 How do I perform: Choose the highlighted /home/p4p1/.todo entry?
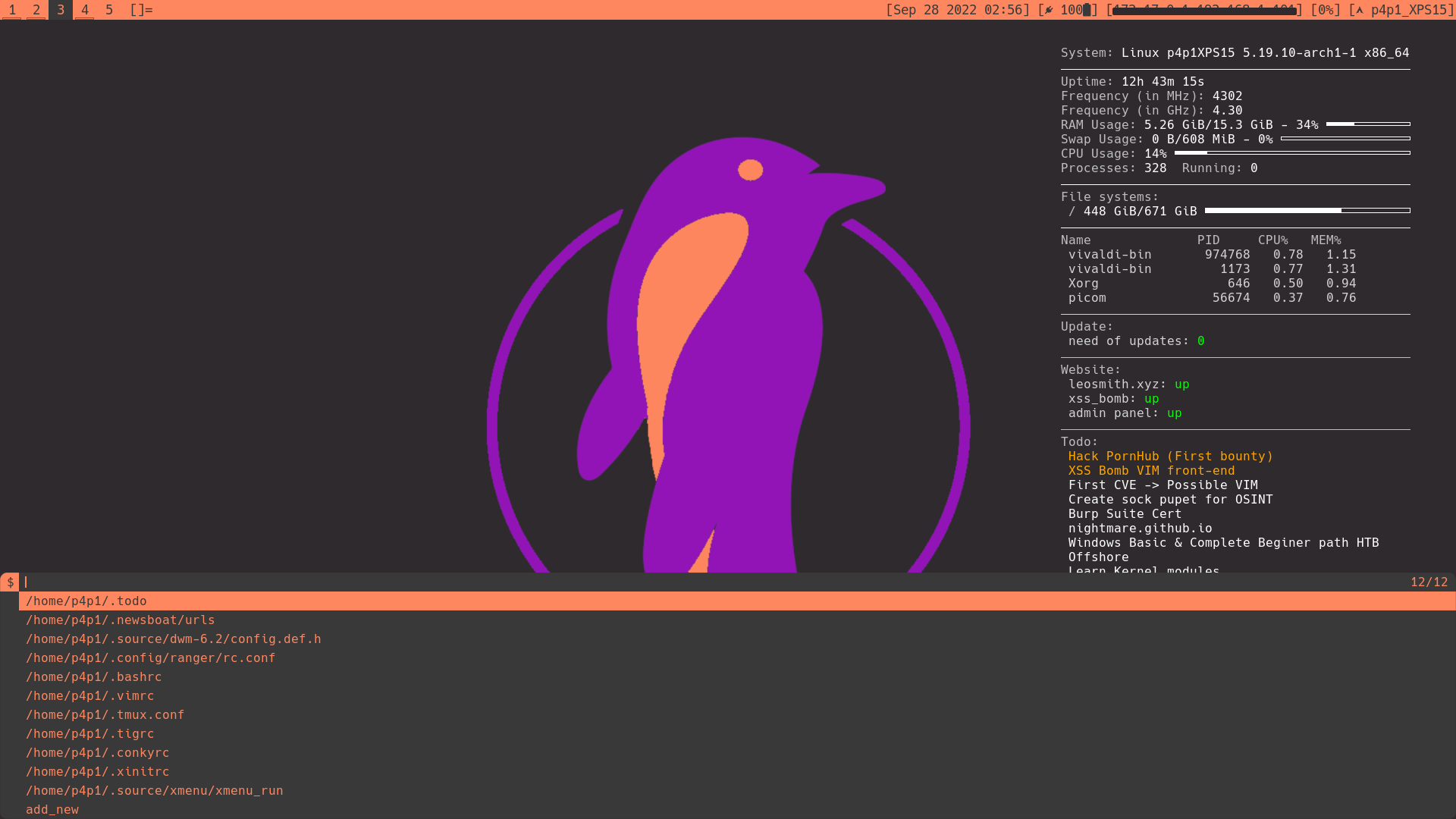pyautogui.click(x=86, y=601)
